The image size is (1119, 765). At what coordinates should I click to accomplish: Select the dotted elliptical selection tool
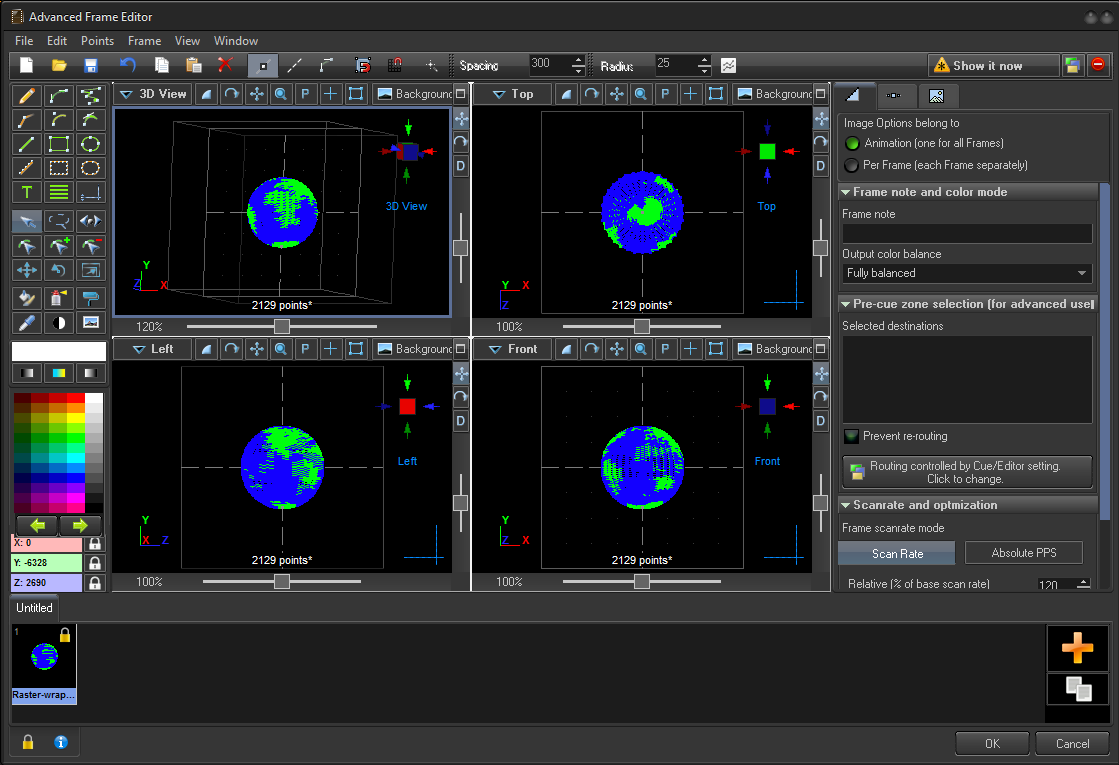pyautogui.click(x=91, y=168)
